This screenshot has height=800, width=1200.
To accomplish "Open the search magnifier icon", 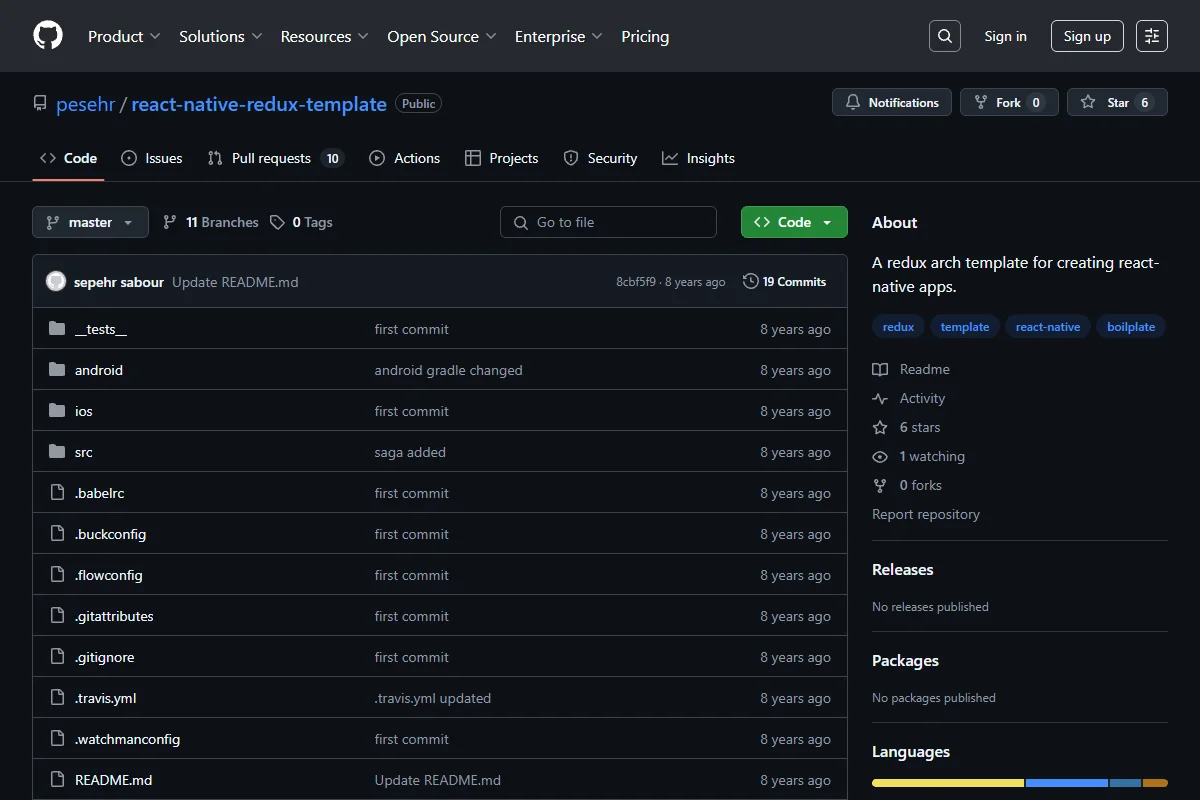I will point(944,36).
